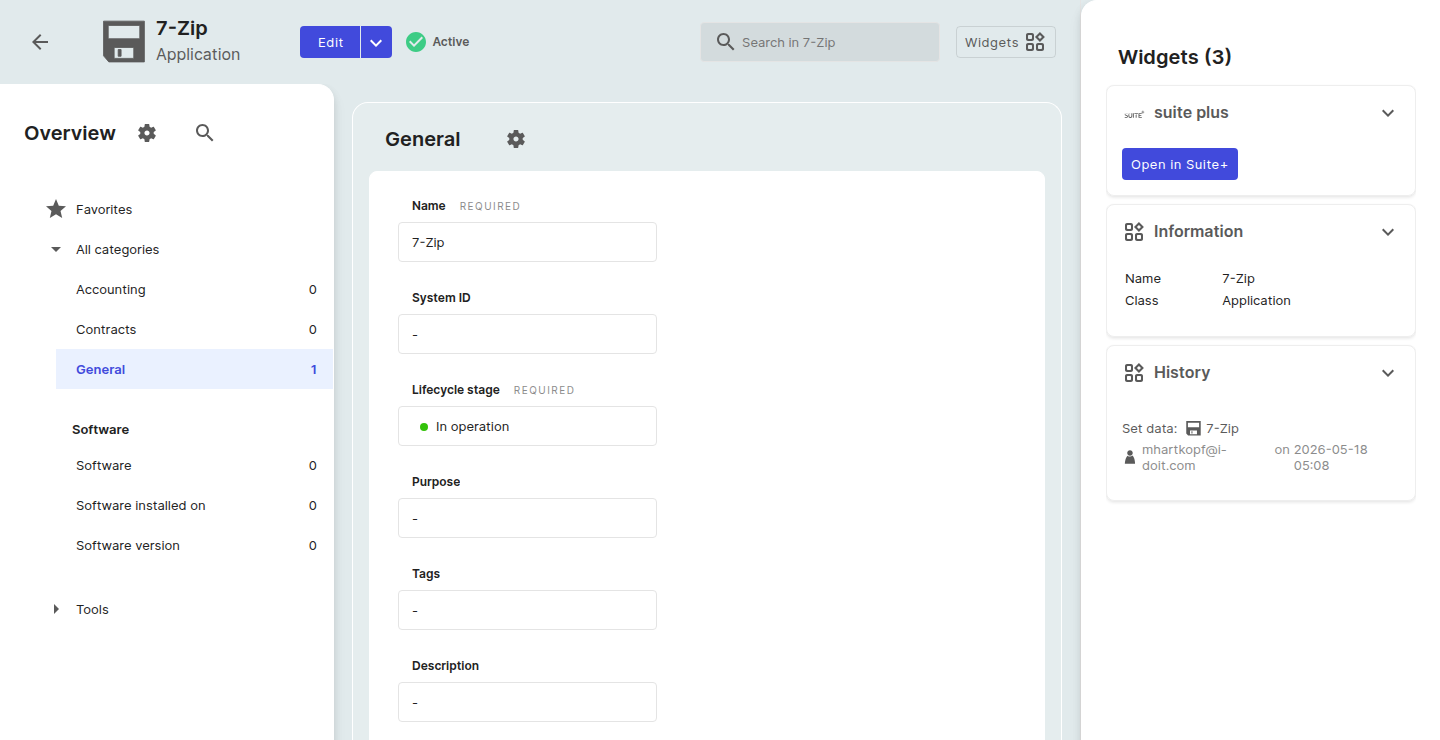Click the mhartkopf@i-doit.com user text
The width and height of the screenshot is (1440, 740).
tap(1184, 457)
